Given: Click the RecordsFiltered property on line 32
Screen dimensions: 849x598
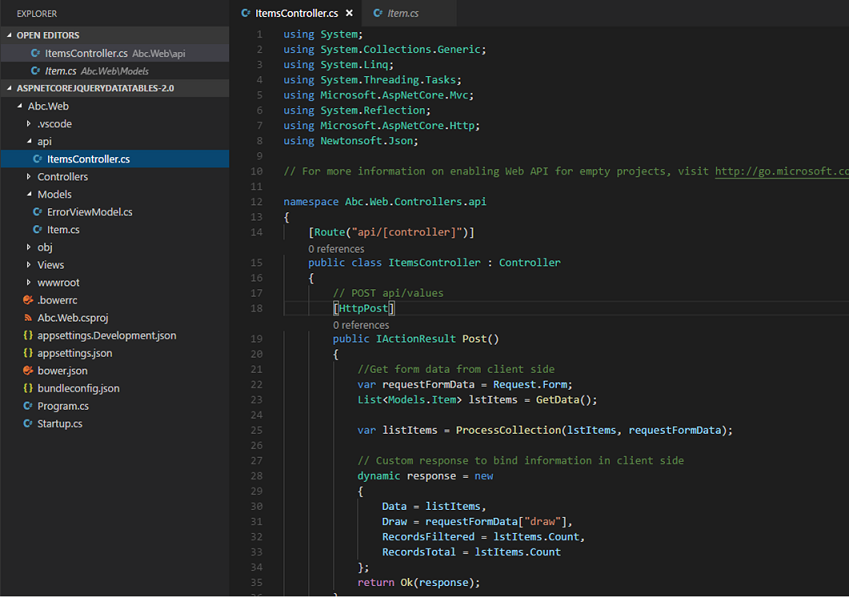Looking at the screenshot, I should (x=428, y=537).
